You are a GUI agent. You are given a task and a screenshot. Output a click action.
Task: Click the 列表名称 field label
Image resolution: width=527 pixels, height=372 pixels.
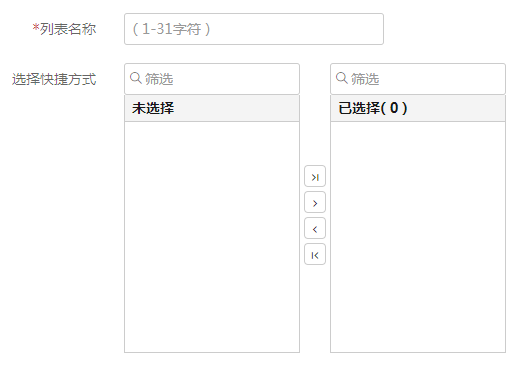click(68, 29)
